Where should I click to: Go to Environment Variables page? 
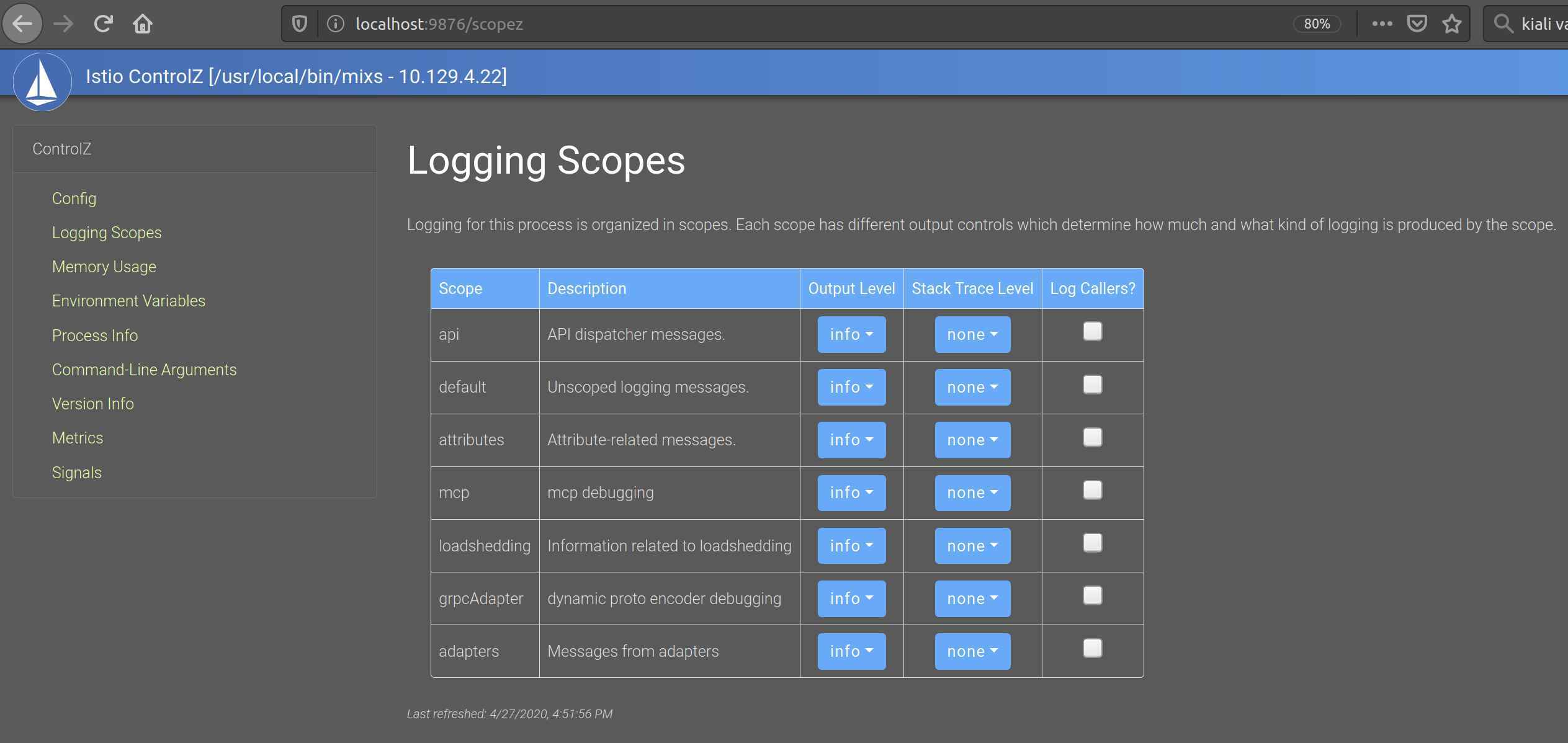[128, 301]
